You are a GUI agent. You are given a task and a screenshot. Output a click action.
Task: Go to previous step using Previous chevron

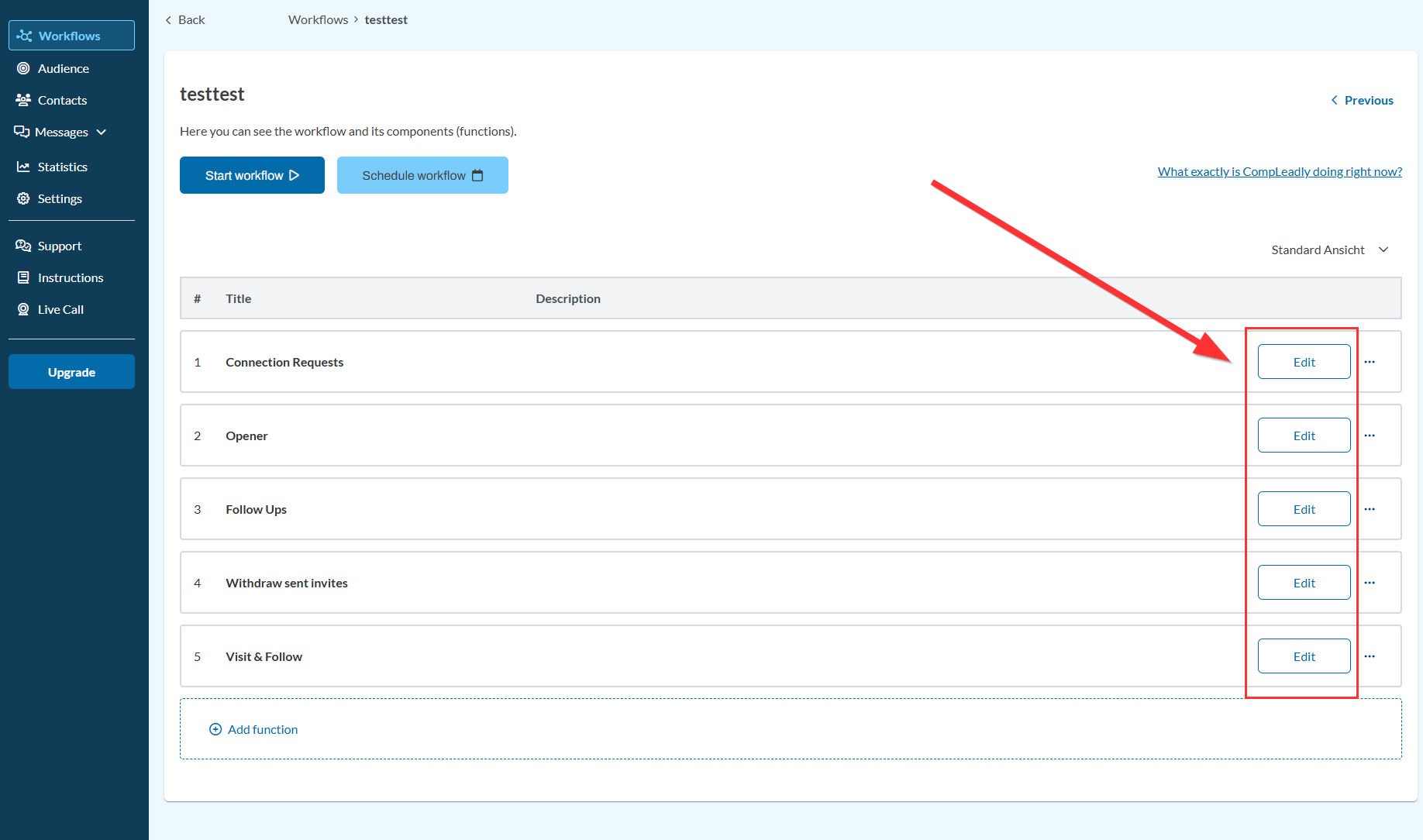tap(1335, 101)
